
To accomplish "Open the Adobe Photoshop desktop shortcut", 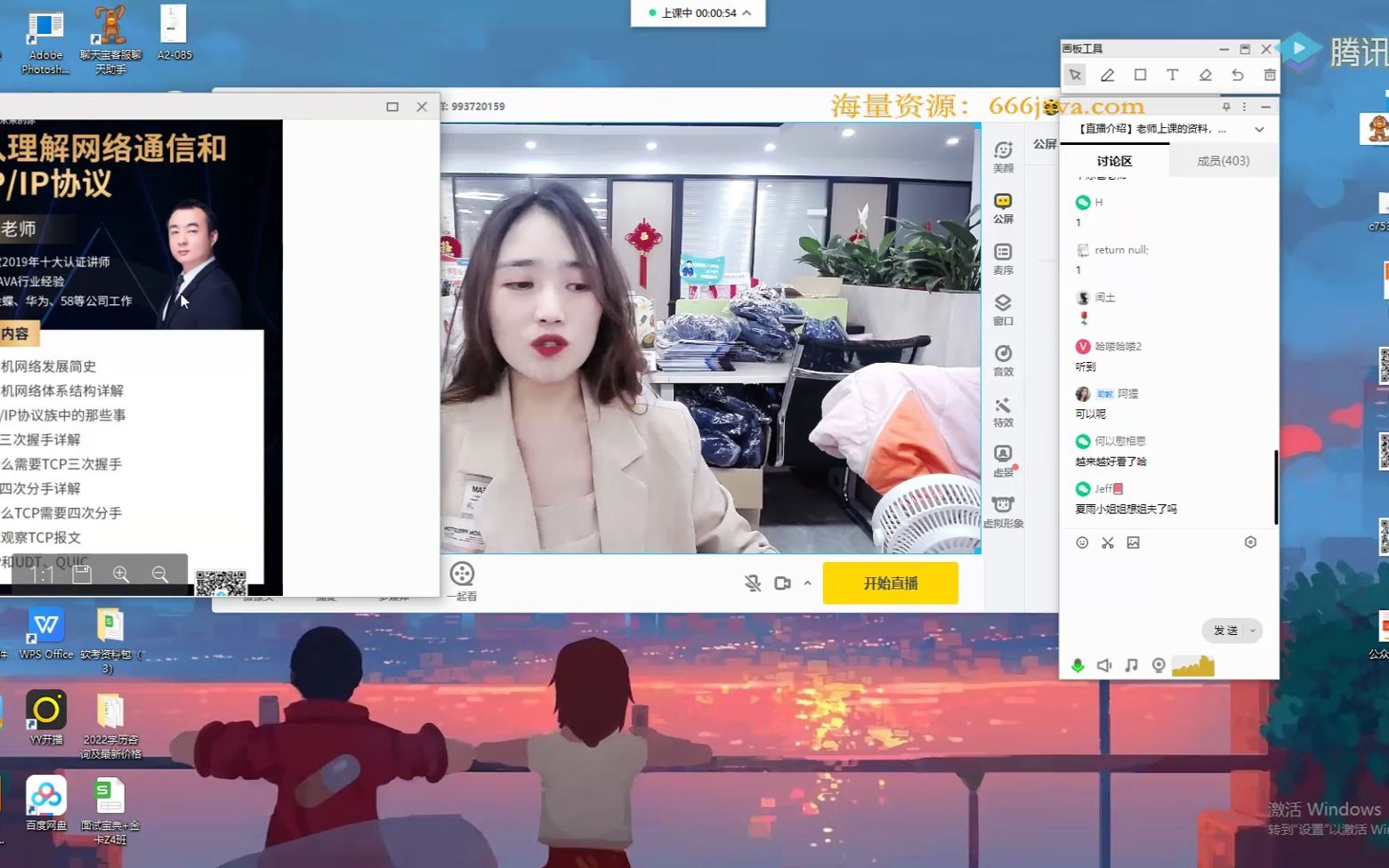I will pyautogui.click(x=44, y=41).
